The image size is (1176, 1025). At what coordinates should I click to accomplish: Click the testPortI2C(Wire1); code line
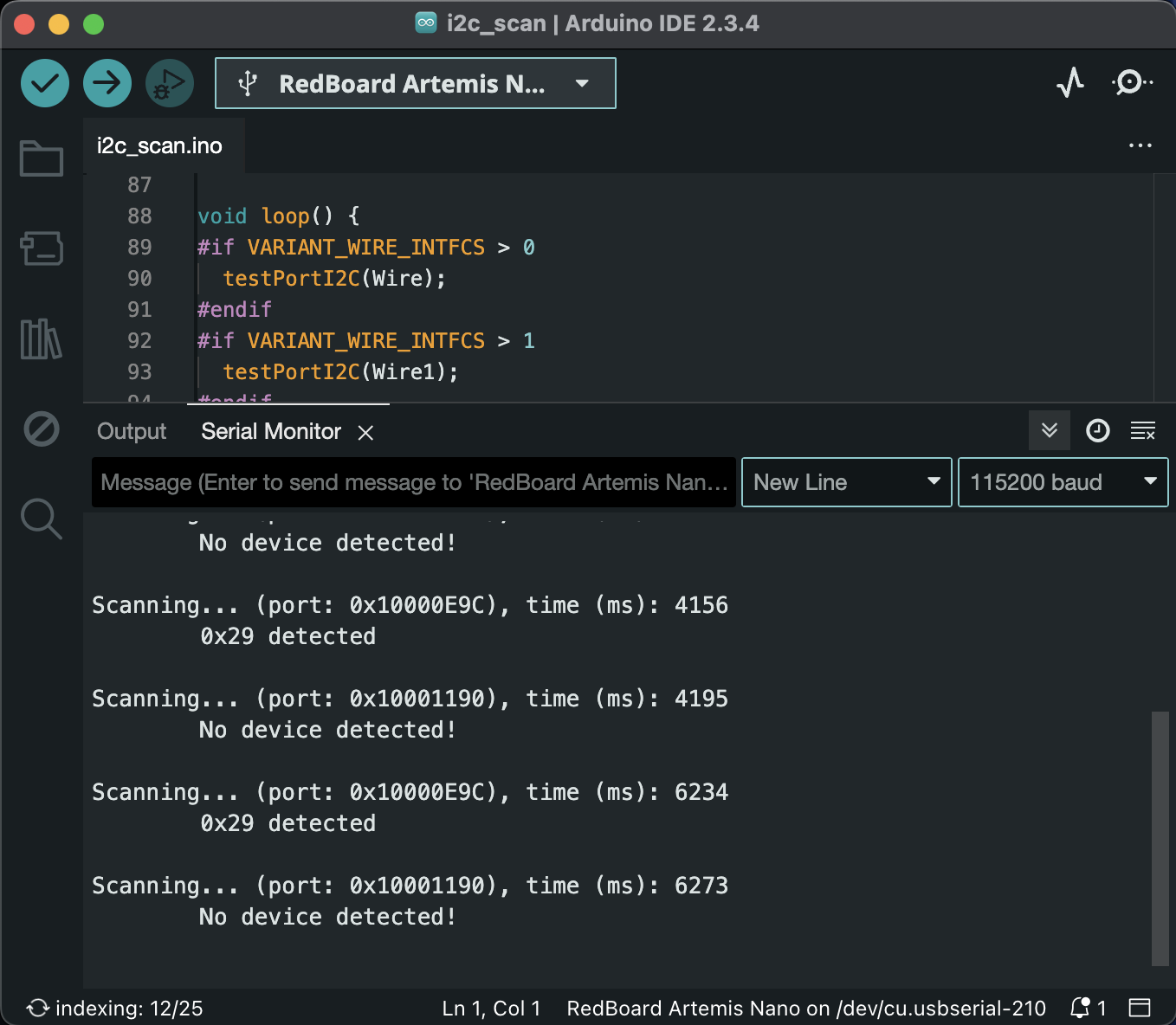[340, 371]
